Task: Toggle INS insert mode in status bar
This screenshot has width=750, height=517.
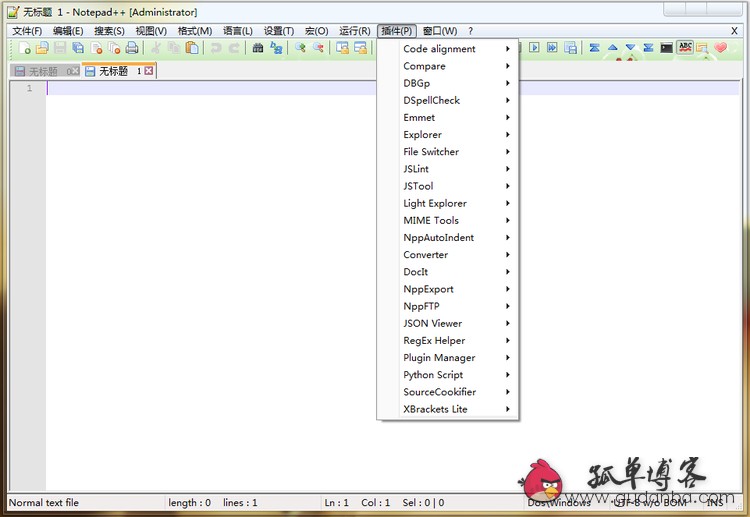Action: coord(715,503)
